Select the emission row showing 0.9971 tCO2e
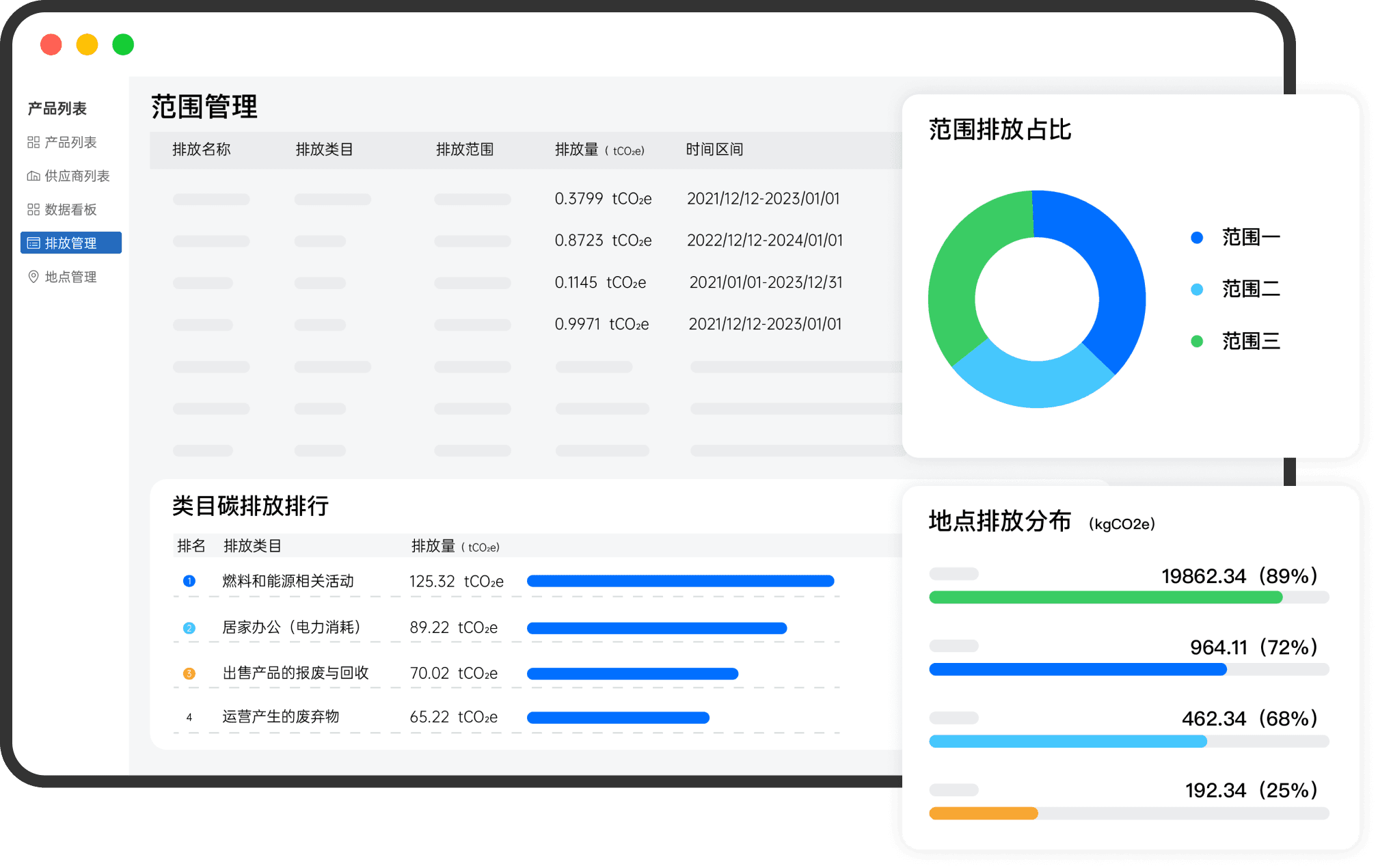Viewport: 1378px width, 868px height. [x=602, y=324]
